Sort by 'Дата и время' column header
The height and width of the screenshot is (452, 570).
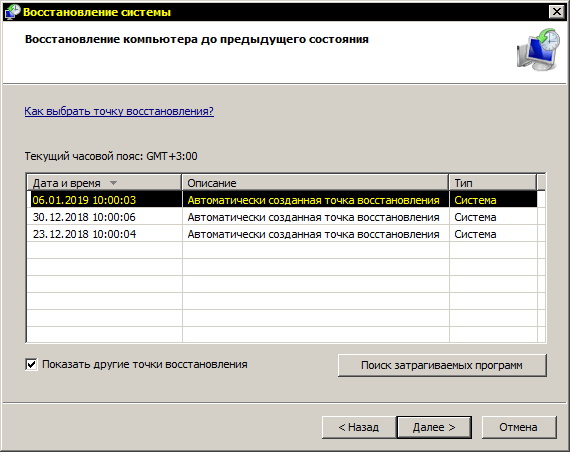(104, 183)
